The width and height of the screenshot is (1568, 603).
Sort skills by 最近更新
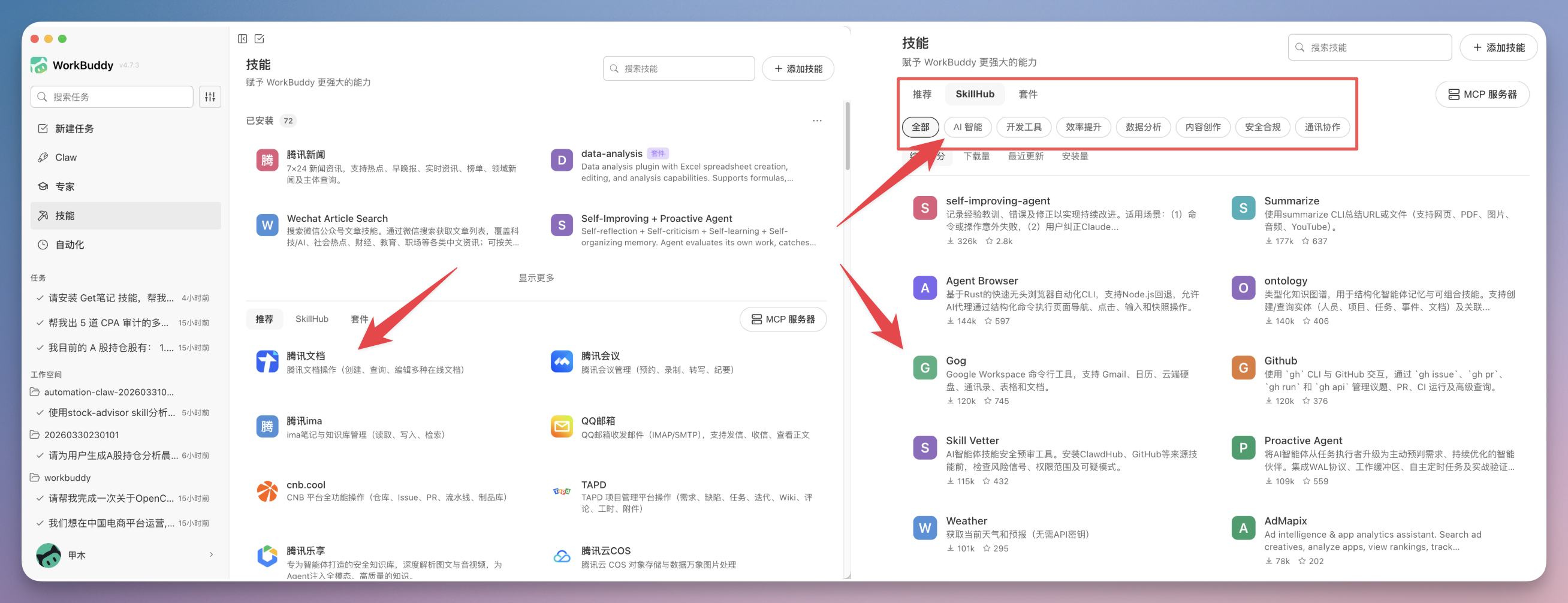tap(1025, 156)
